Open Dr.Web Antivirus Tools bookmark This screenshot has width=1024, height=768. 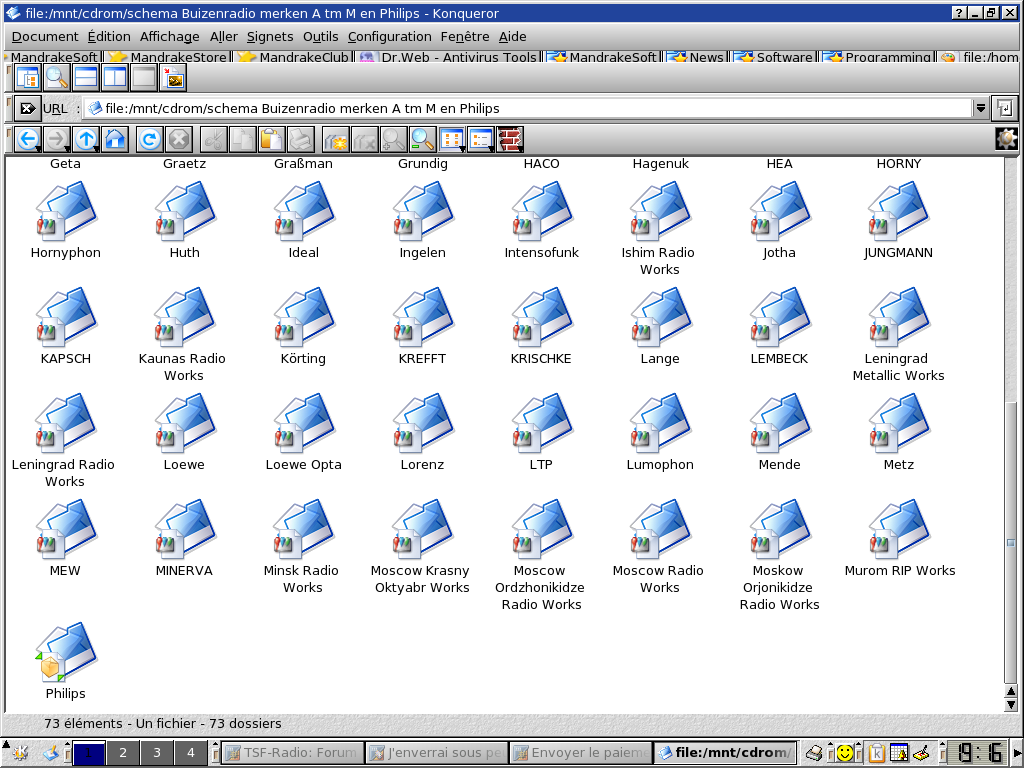click(449, 57)
